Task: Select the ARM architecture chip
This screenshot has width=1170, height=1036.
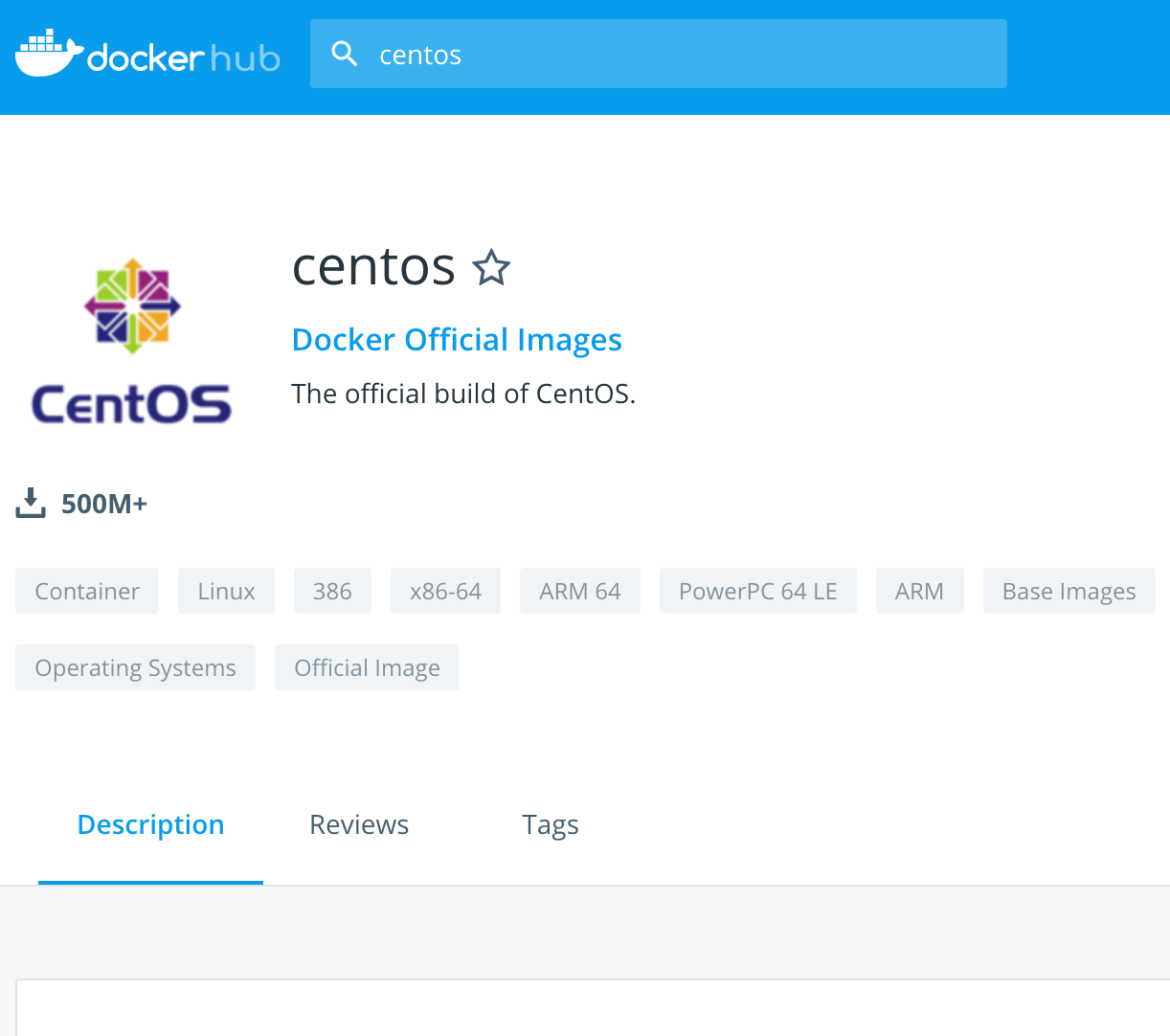Action: [920, 591]
